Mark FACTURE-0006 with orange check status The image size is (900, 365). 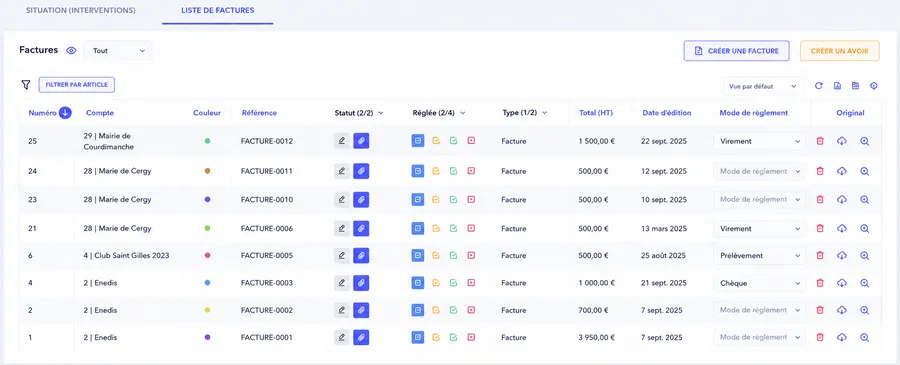click(x=436, y=228)
